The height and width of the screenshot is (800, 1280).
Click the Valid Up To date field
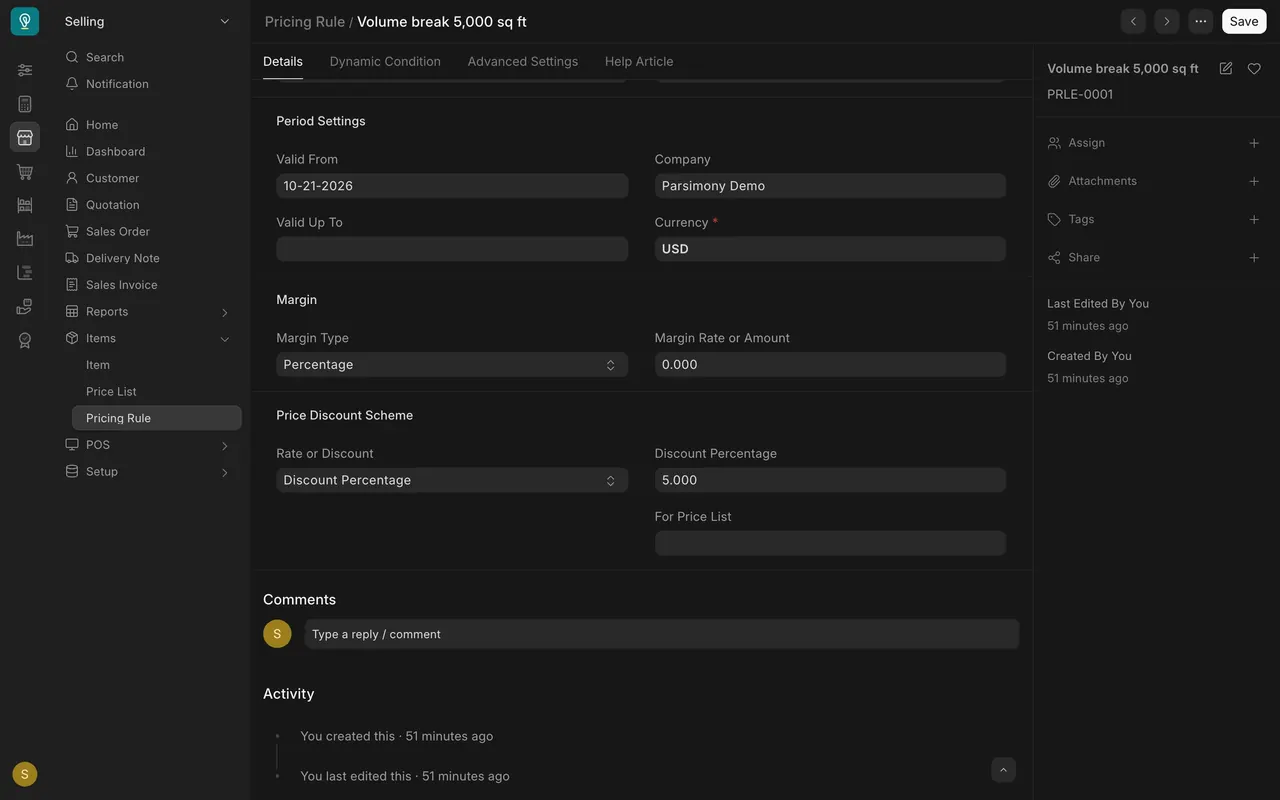452,249
